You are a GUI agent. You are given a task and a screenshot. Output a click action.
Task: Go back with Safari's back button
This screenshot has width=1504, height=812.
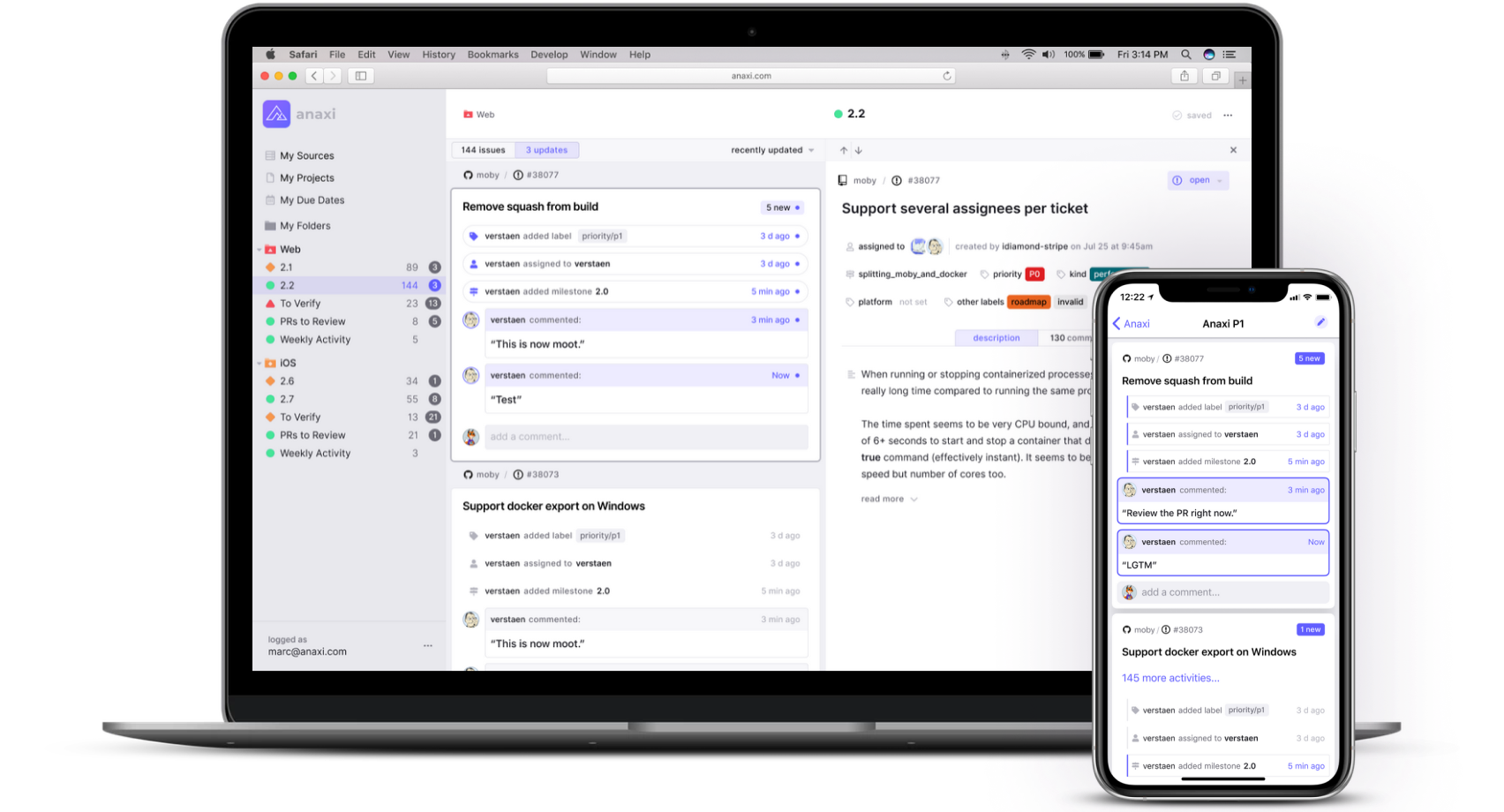coord(314,76)
